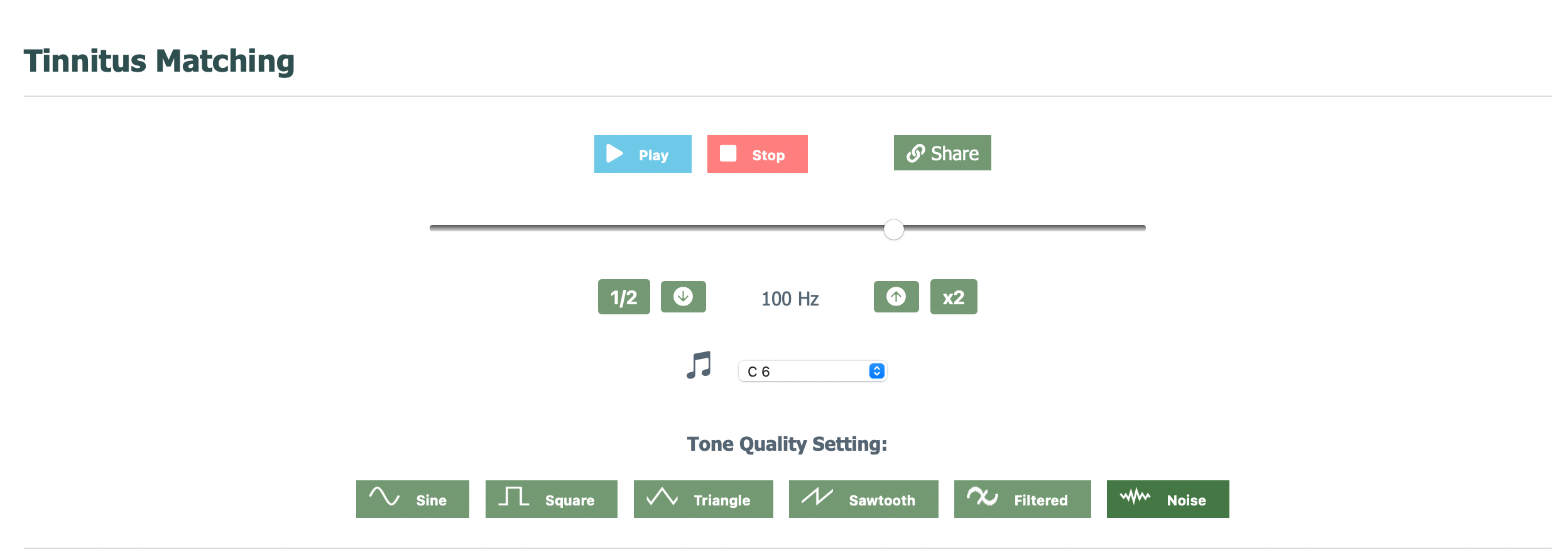Enable the Filtered tone setting
1568x557 pixels.
[1022, 500]
